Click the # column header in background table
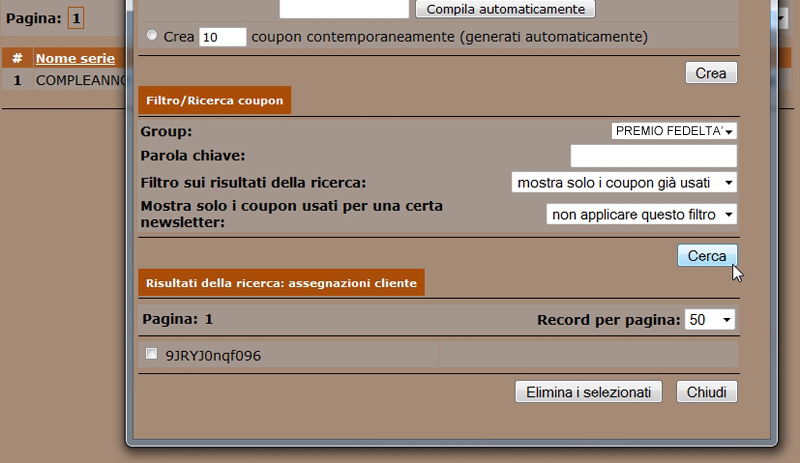 pos(17,58)
